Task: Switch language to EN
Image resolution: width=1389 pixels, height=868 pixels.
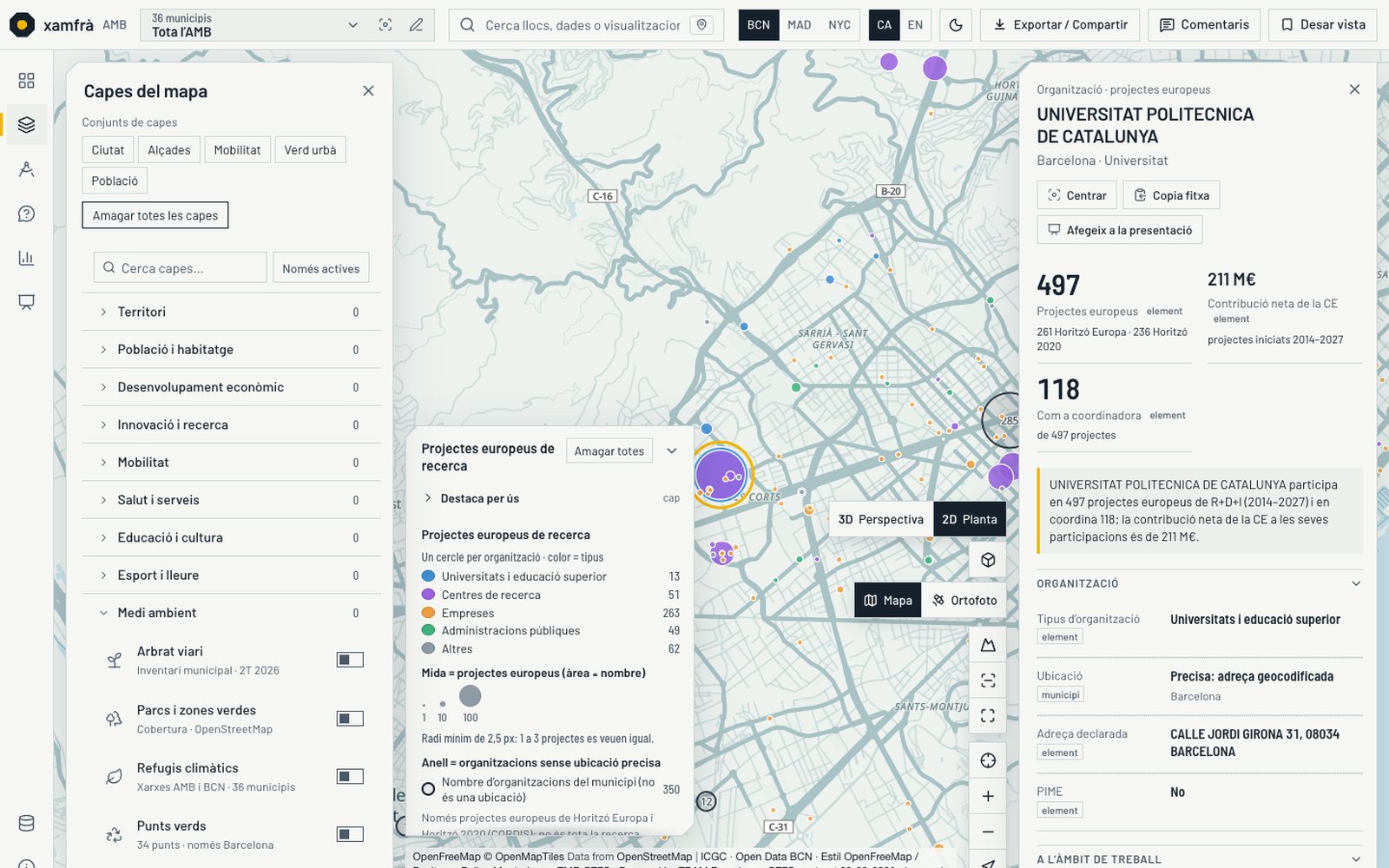Action: click(915, 25)
